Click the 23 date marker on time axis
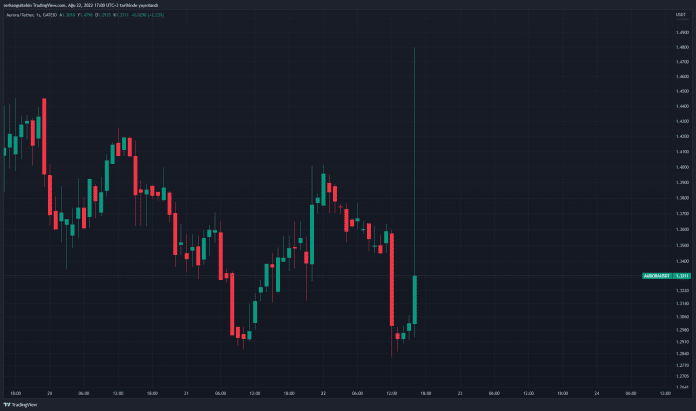 [460, 394]
